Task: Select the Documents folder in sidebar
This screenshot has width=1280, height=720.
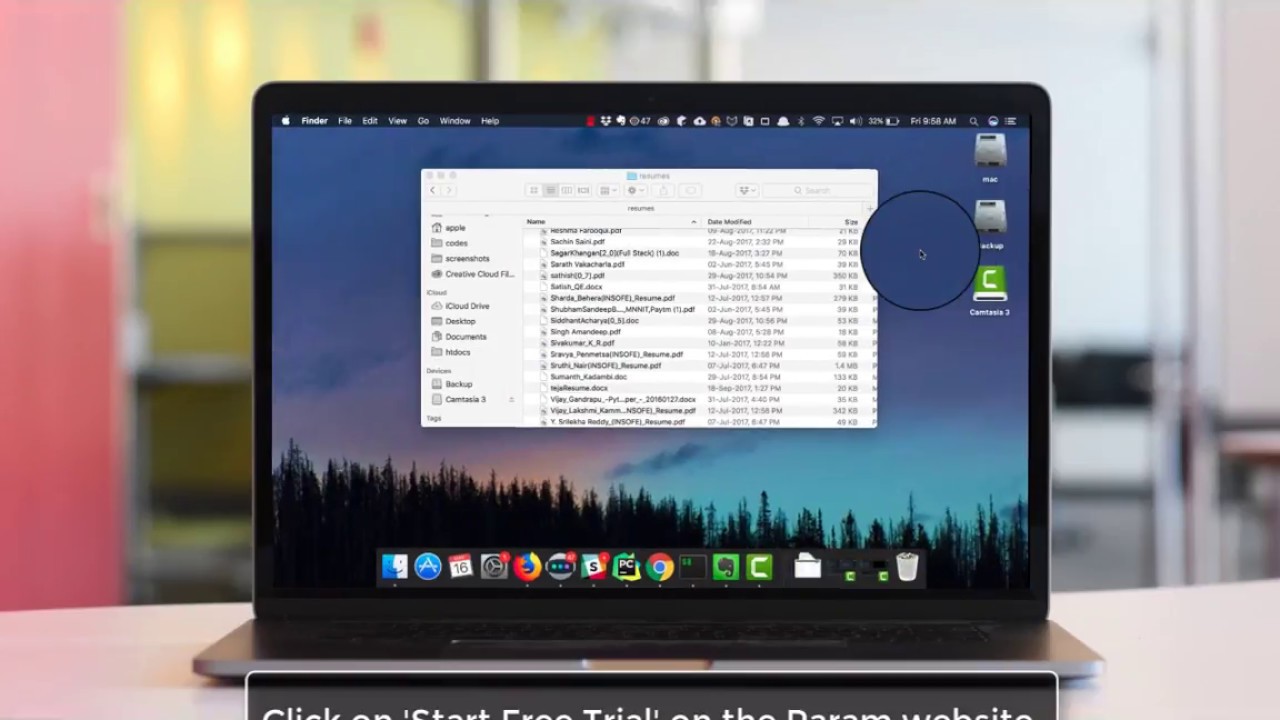Action: 465,337
